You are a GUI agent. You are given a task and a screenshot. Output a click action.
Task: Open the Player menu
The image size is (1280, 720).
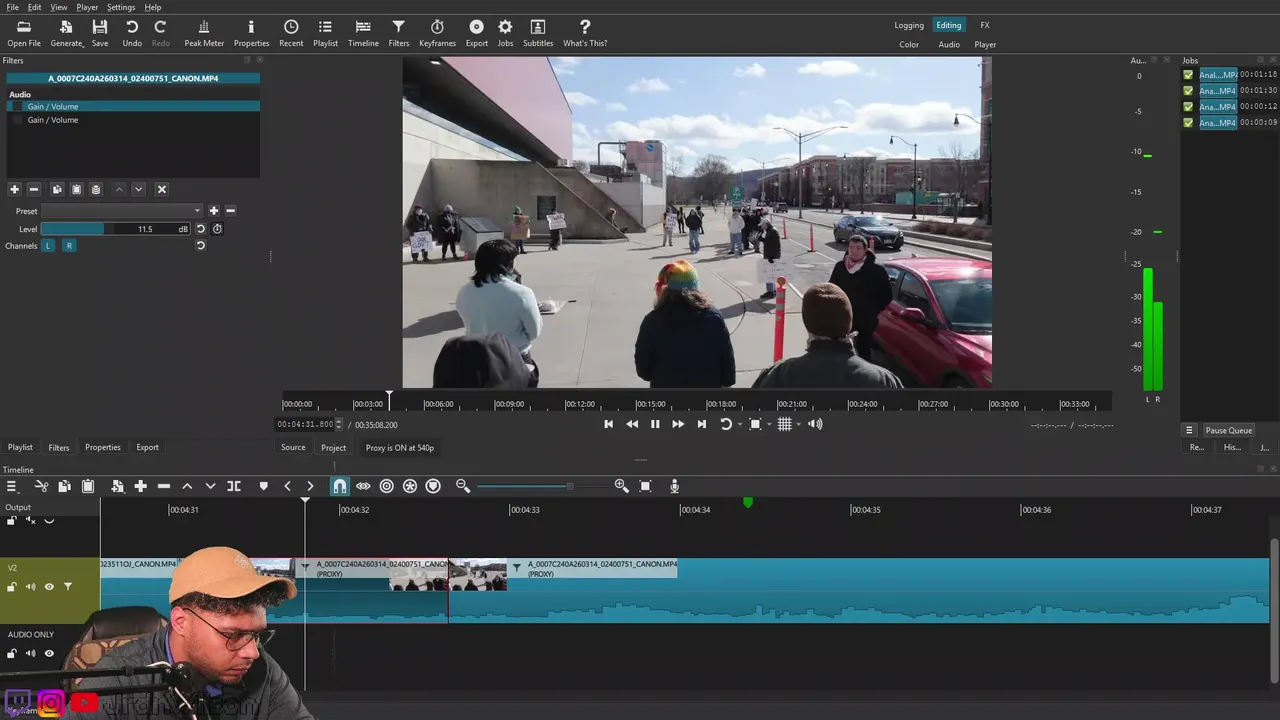tap(87, 7)
